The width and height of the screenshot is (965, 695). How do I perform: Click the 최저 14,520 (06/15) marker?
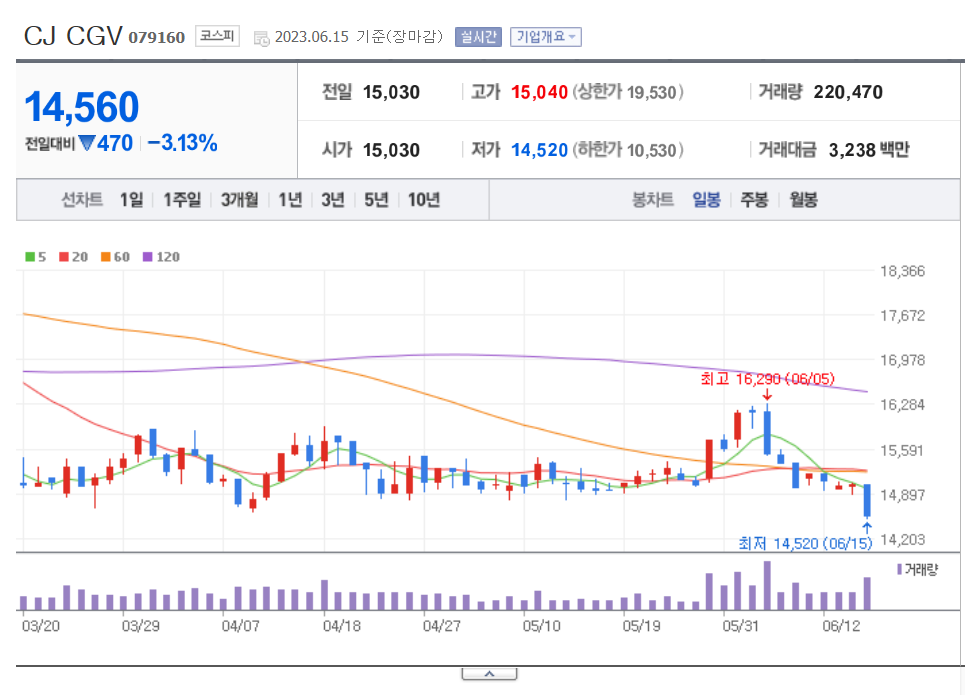coord(805,543)
